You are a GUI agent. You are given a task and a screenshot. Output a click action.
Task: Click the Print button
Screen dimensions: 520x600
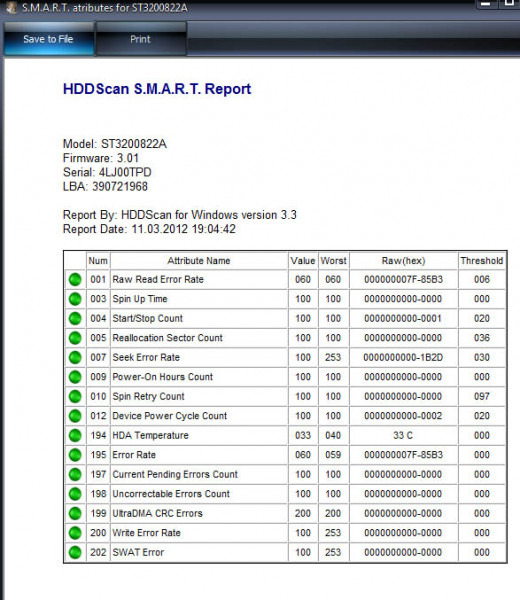(141, 39)
